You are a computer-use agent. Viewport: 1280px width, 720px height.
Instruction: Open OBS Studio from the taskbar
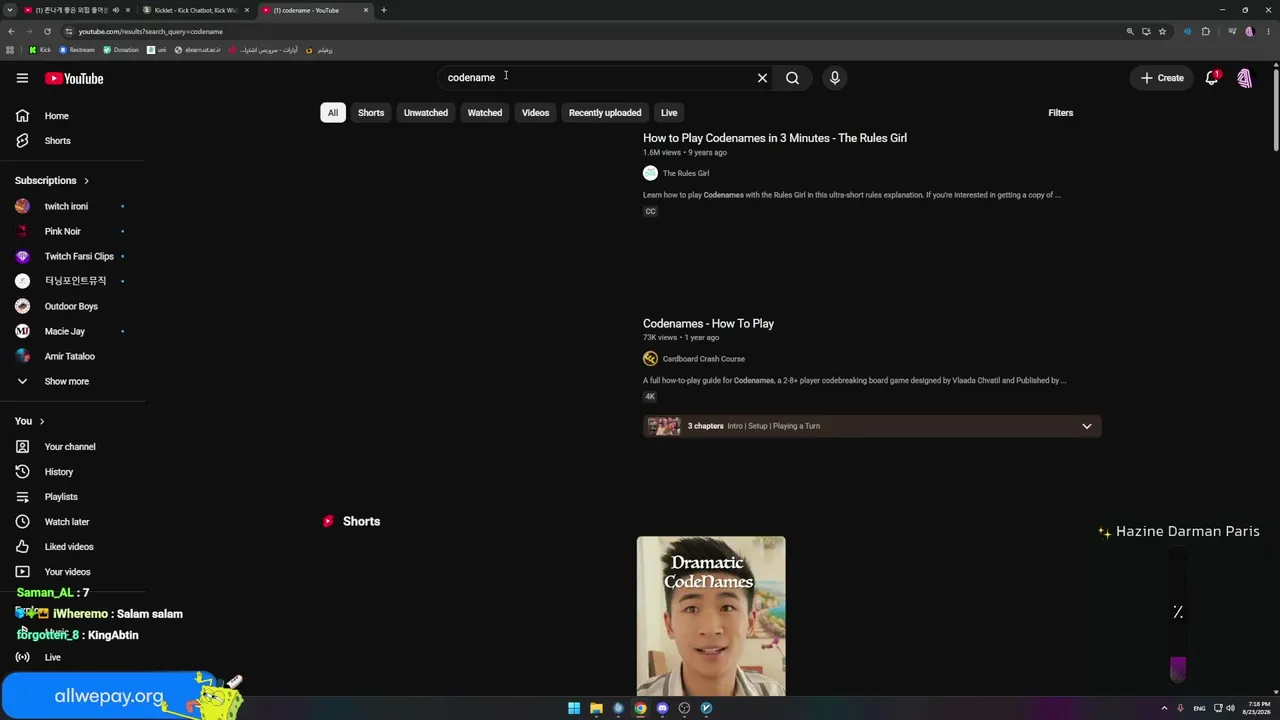[x=684, y=708]
